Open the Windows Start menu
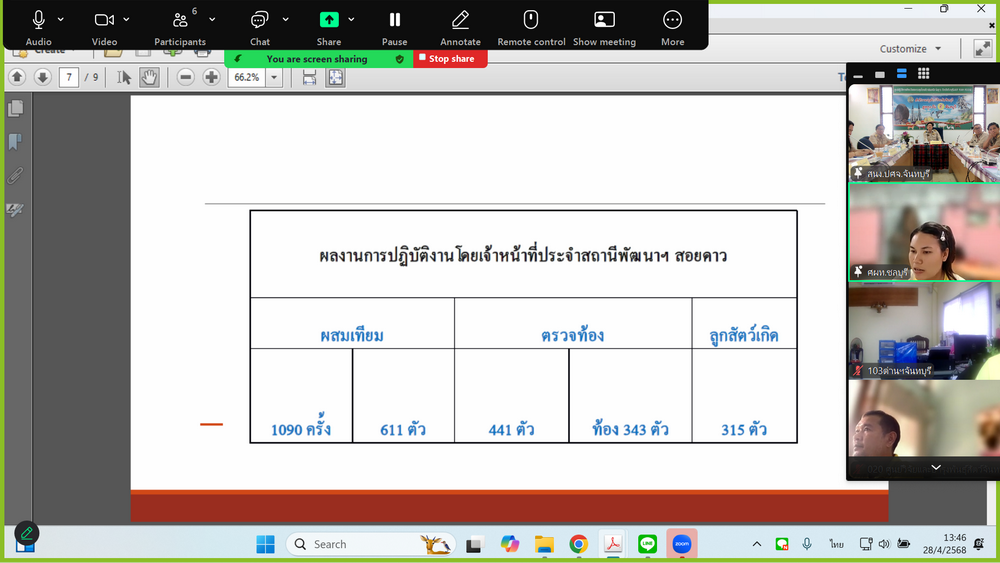The image size is (1000, 563). tap(265, 544)
